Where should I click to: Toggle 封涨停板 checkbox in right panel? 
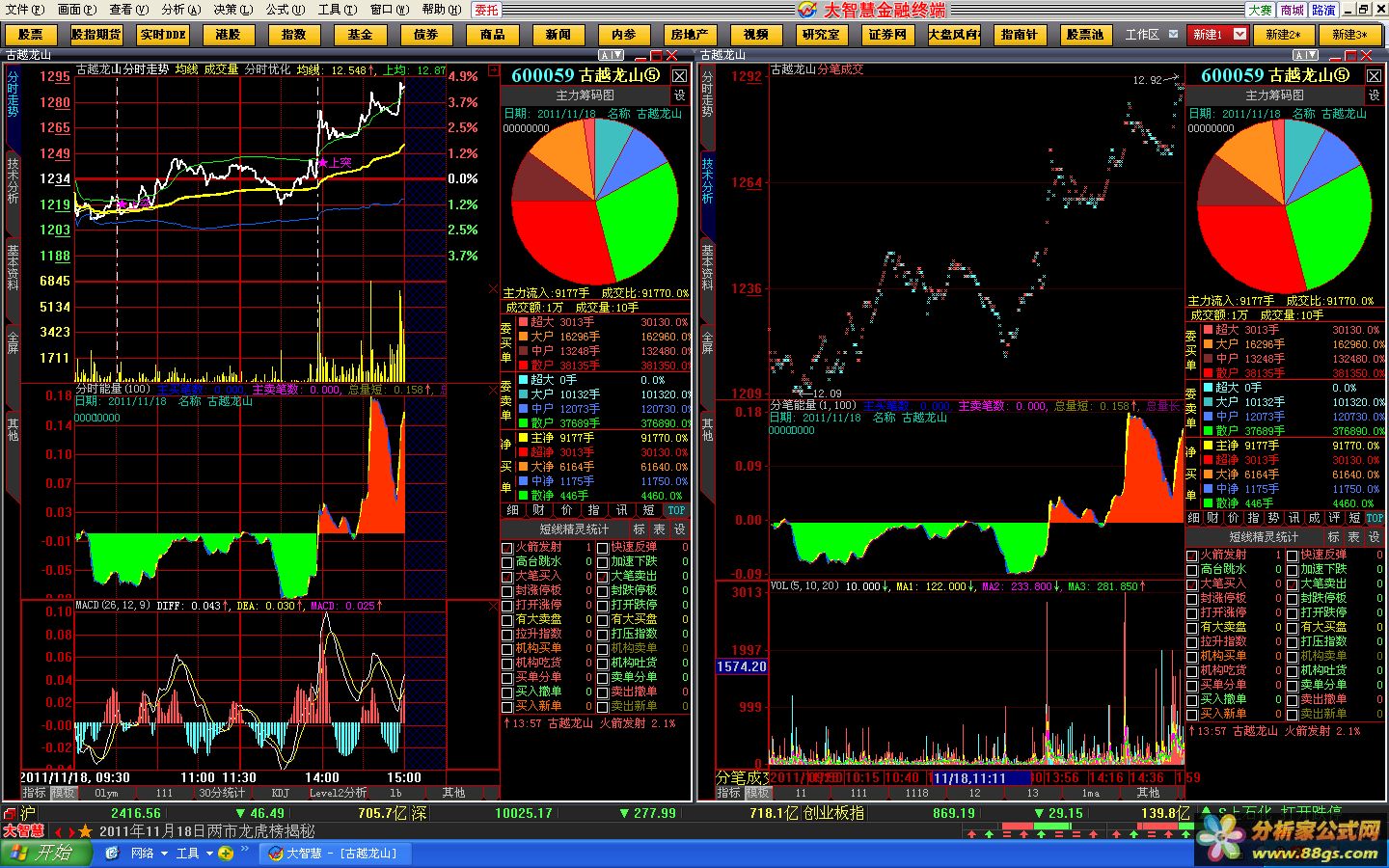tap(1192, 599)
